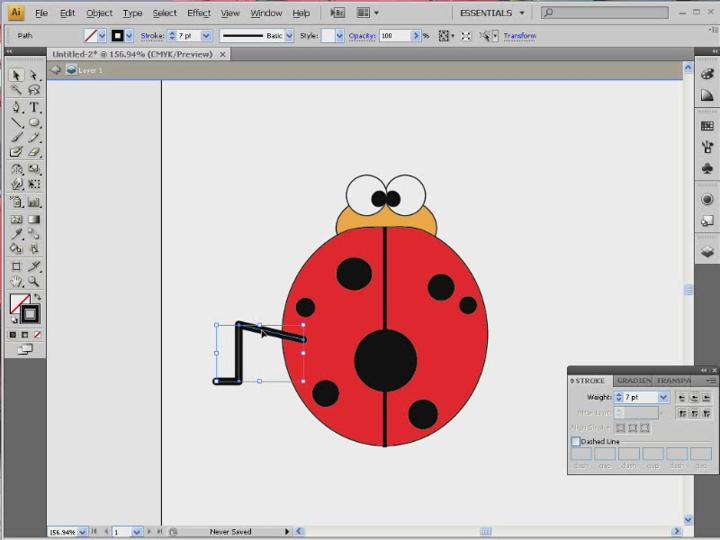Select the Artboard tool
The height and width of the screenshot is (540, 720).
pyautogui.click(x=16, y=266)
